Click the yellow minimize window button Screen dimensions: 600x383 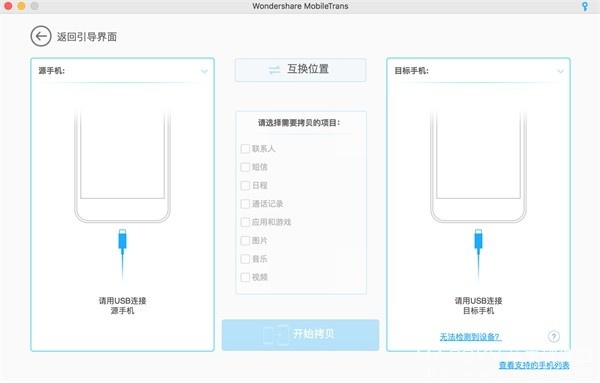point(21,6)
